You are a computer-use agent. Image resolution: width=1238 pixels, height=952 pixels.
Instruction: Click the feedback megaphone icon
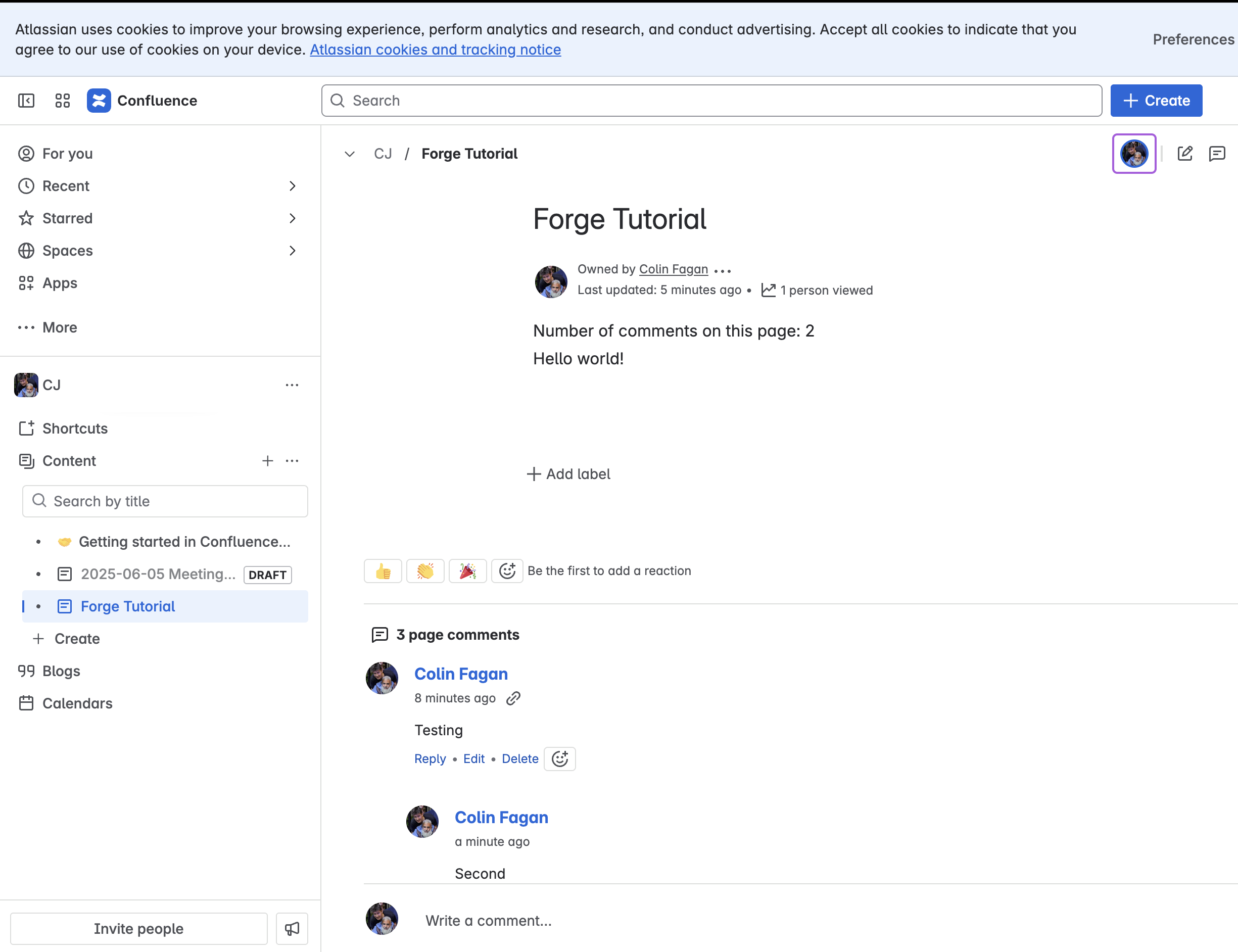click(x=292, y=928)
